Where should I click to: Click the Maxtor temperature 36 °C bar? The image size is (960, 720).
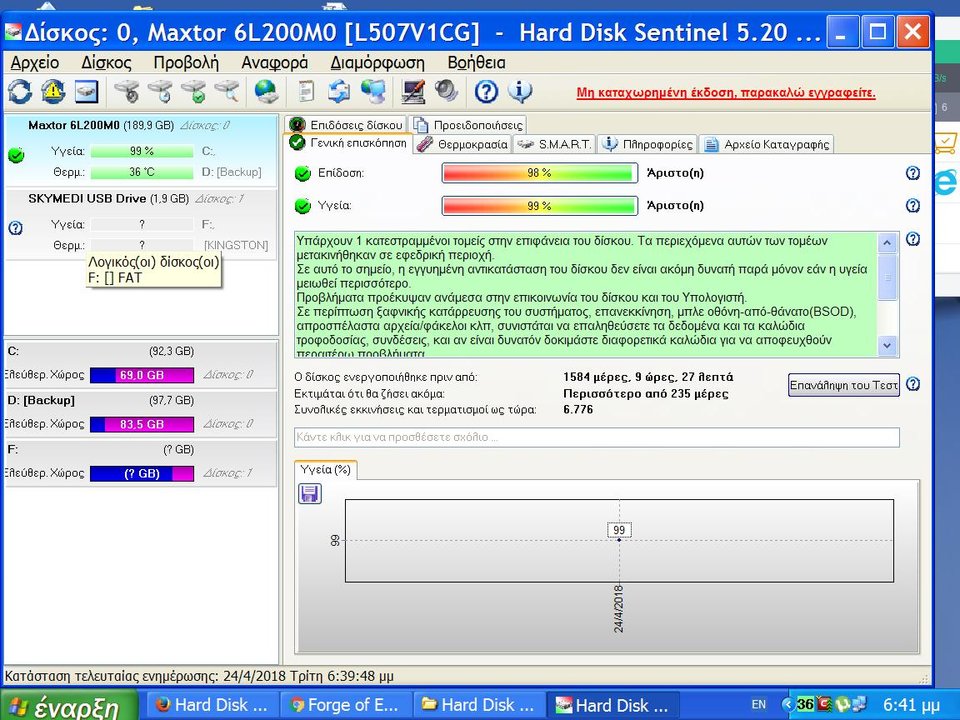click(x=142, y=172)
